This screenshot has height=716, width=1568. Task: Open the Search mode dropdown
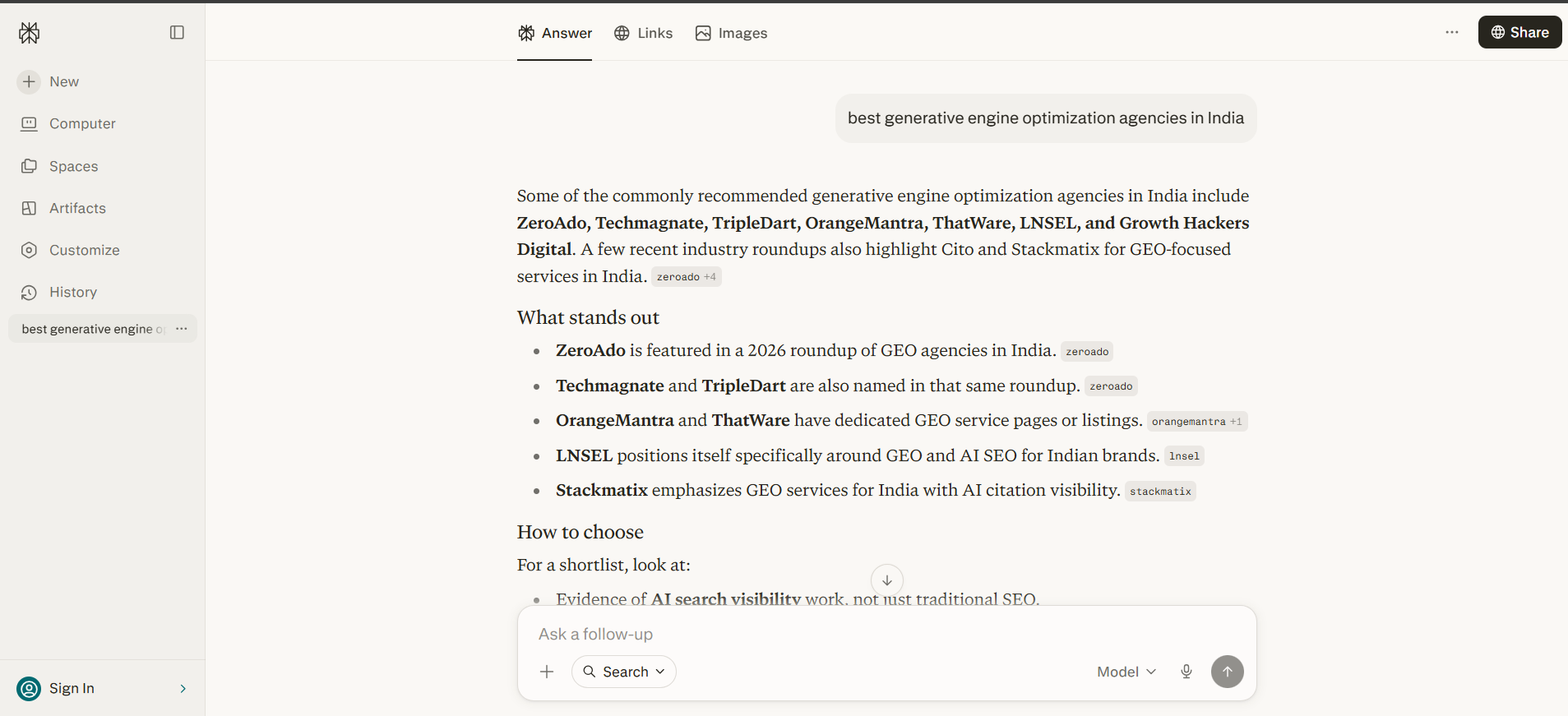624,672
